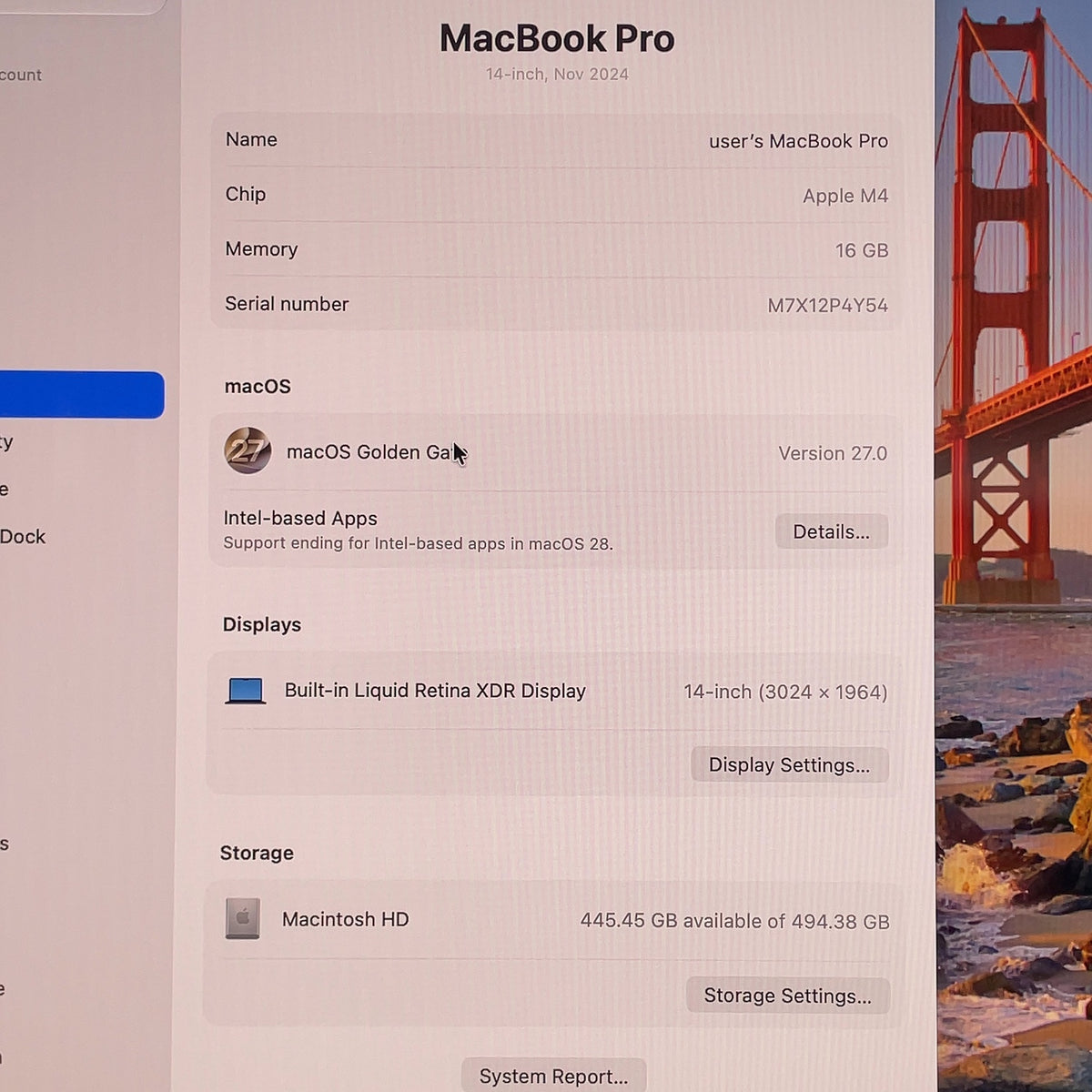Click the built-in display laptop icon
Viewport: 1092px width, 1092px height.
point(246,692)
